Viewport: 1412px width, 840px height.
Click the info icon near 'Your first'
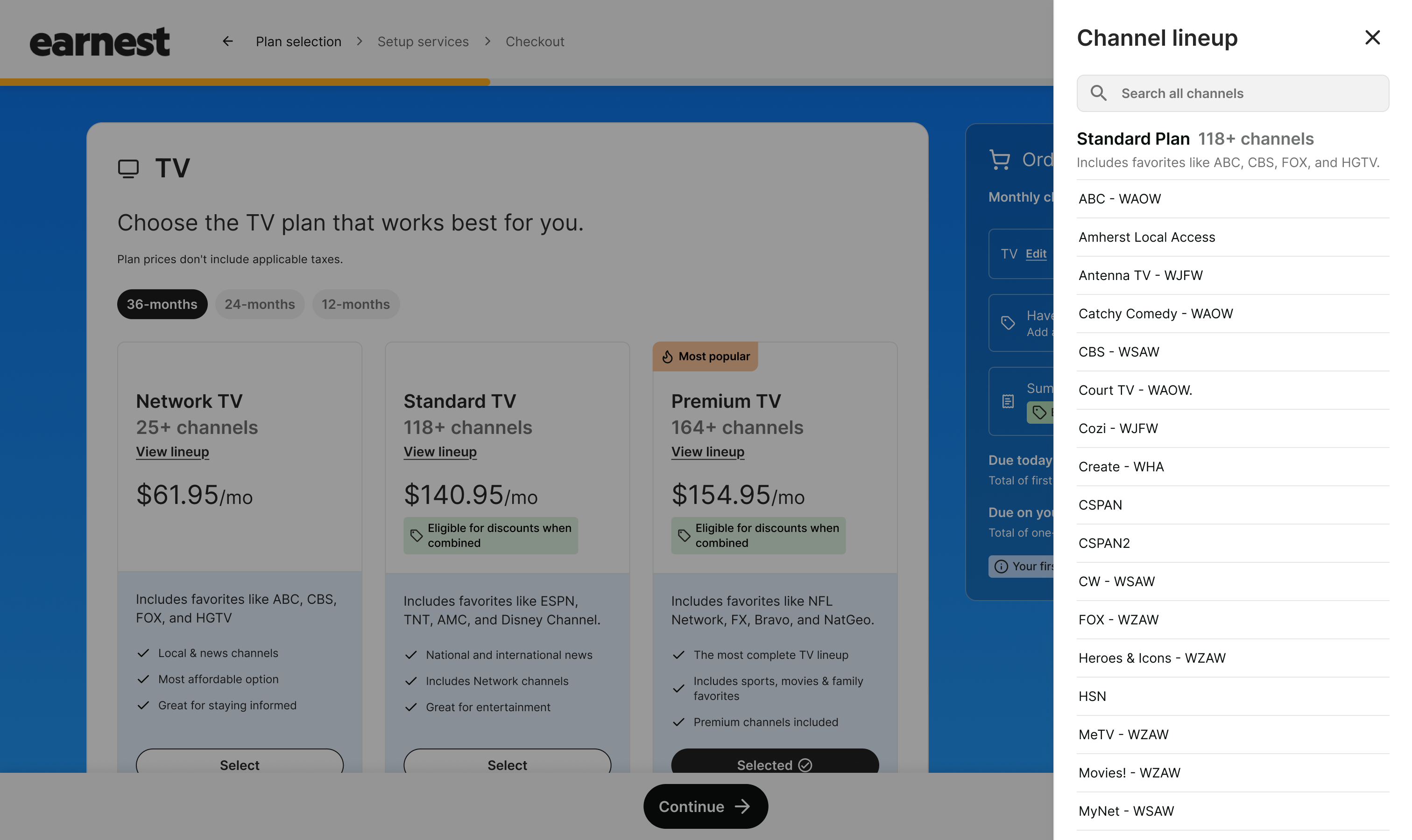coord(1000,567)
